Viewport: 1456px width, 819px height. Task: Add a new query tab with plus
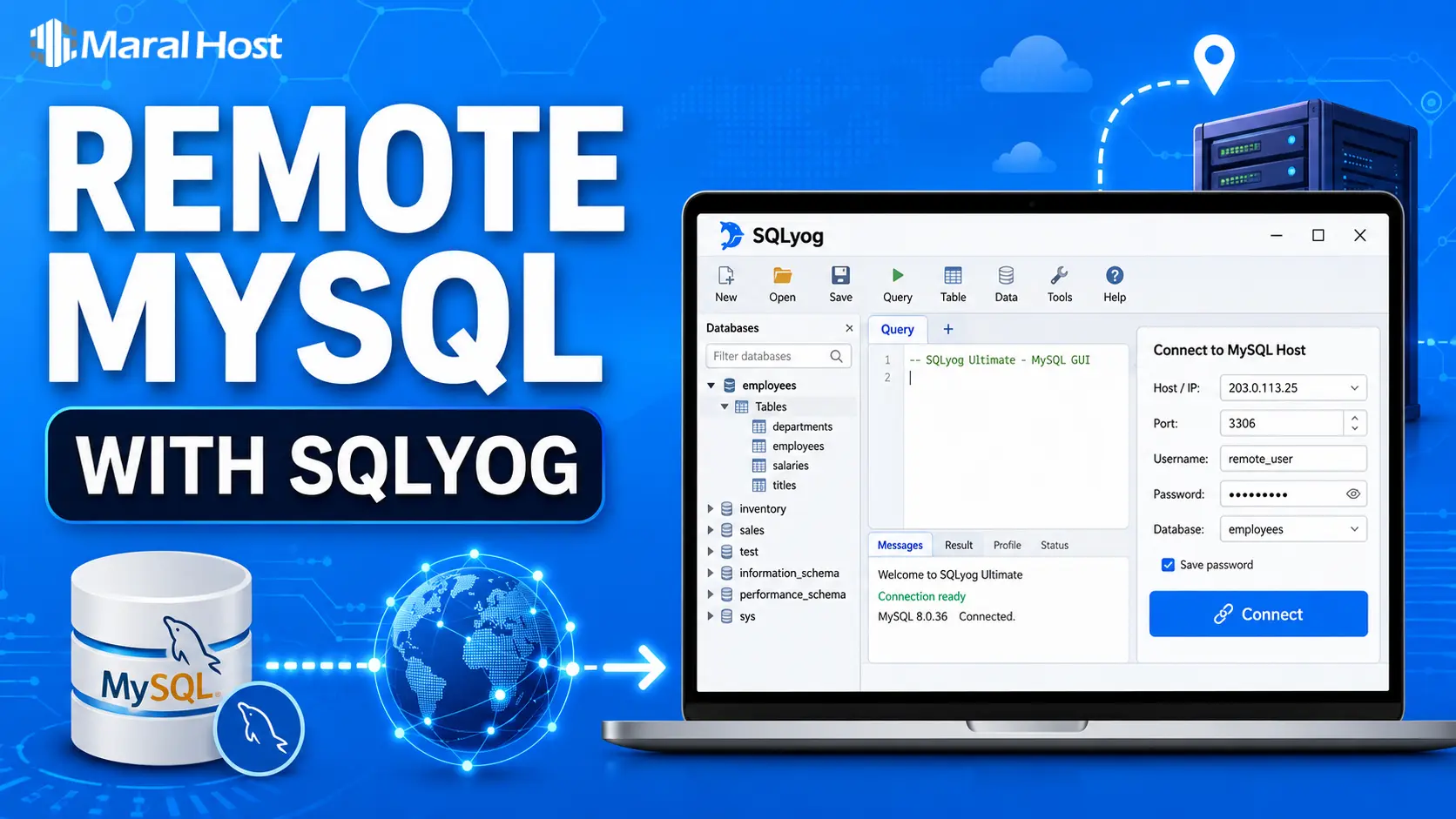(948, 329)
